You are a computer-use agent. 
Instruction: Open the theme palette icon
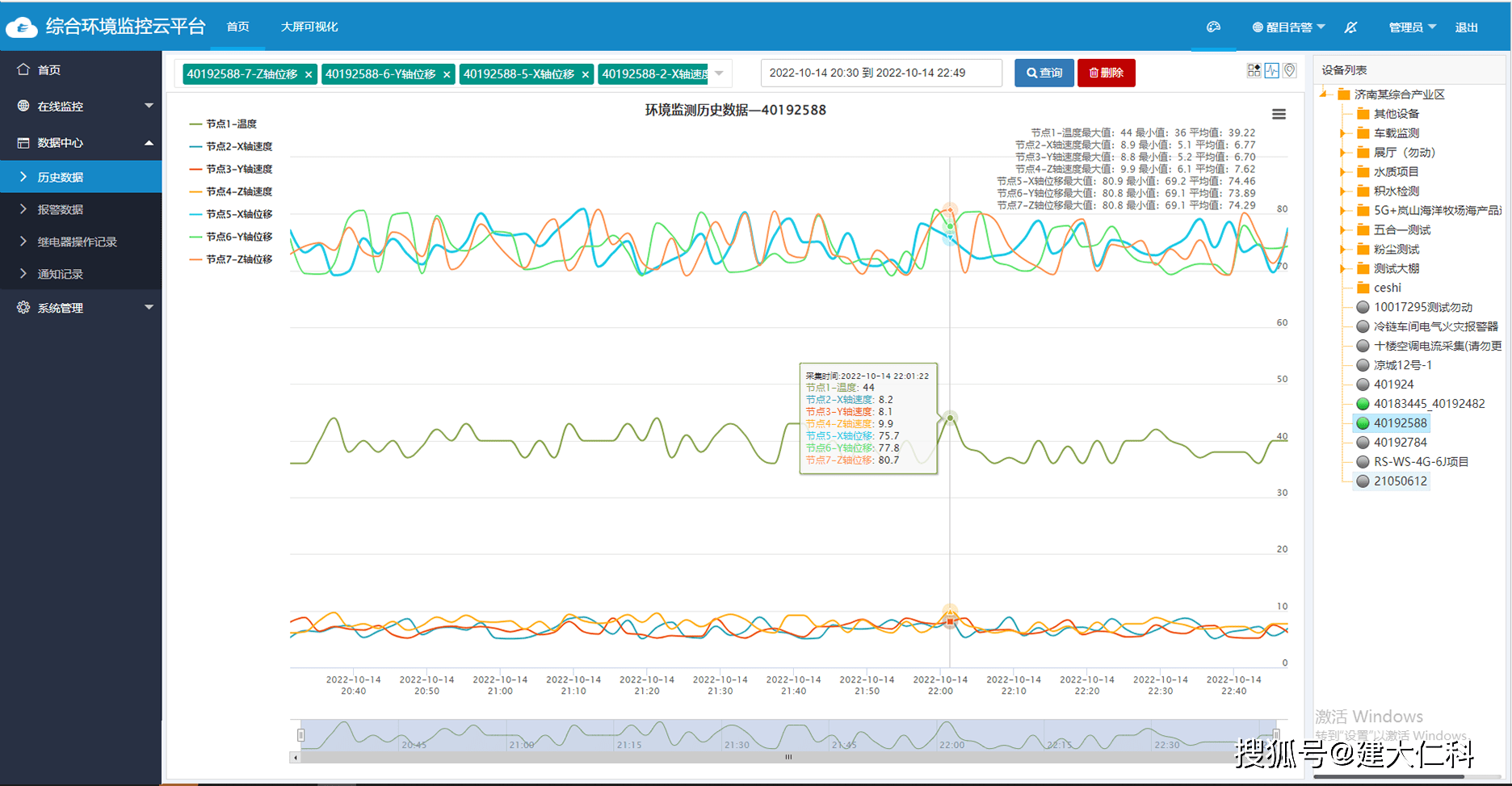(1213, 27)
